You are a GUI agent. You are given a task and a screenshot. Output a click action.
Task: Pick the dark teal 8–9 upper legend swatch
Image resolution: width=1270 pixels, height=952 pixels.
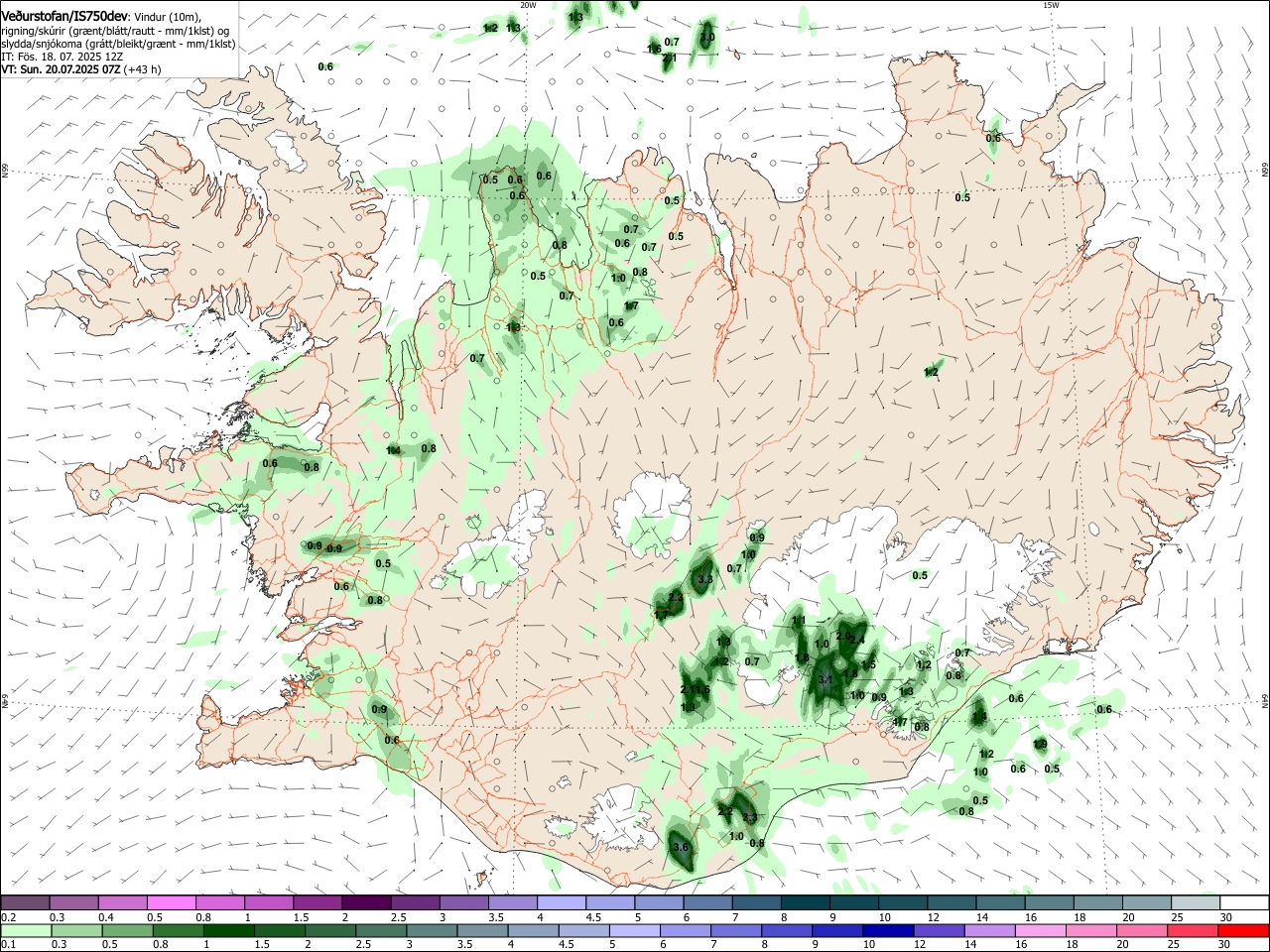click(805, 902)
